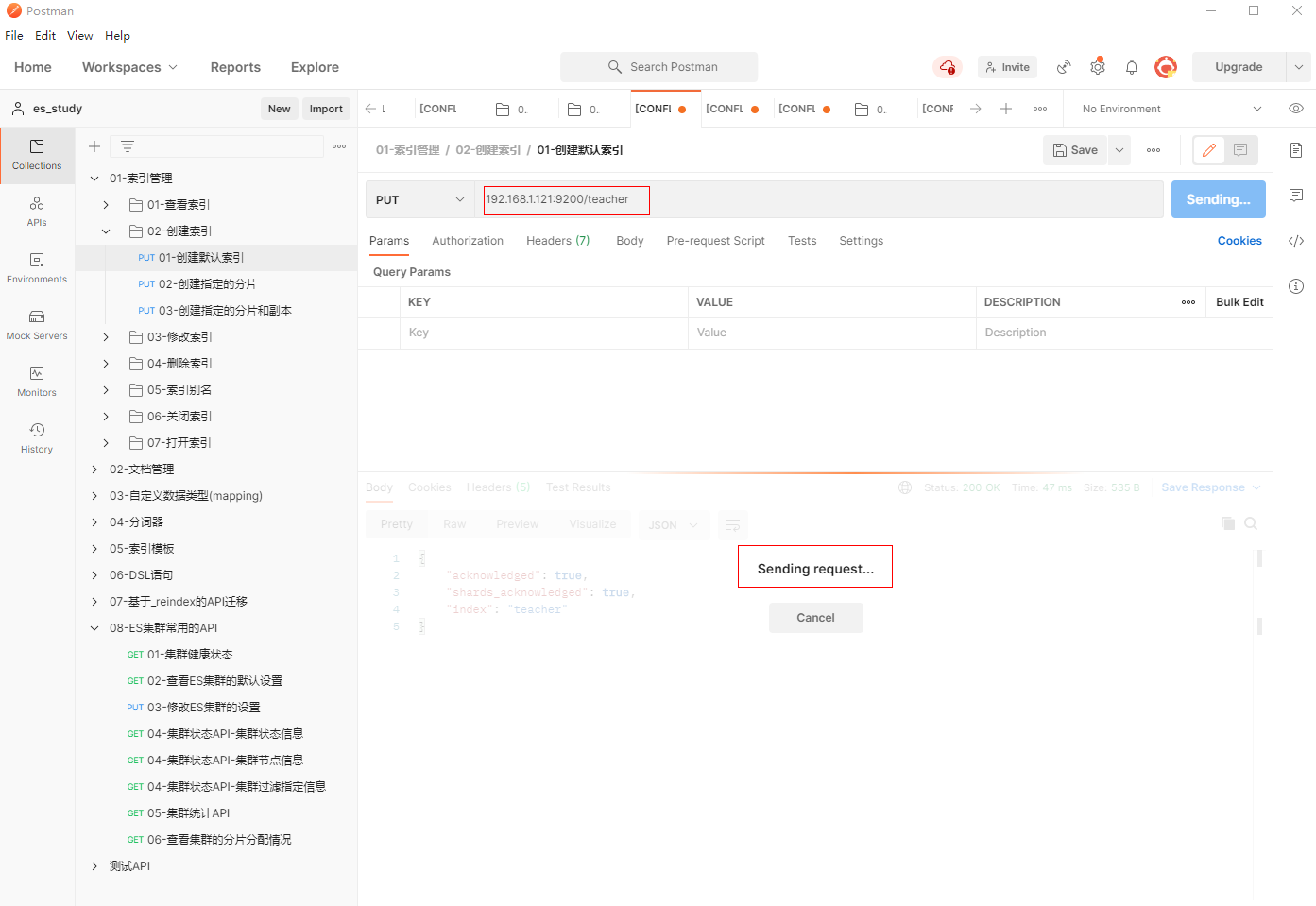Open the Mock Servers sidebar section
The height and width of the screenshot is (906, 1316).
pos(37,324)
